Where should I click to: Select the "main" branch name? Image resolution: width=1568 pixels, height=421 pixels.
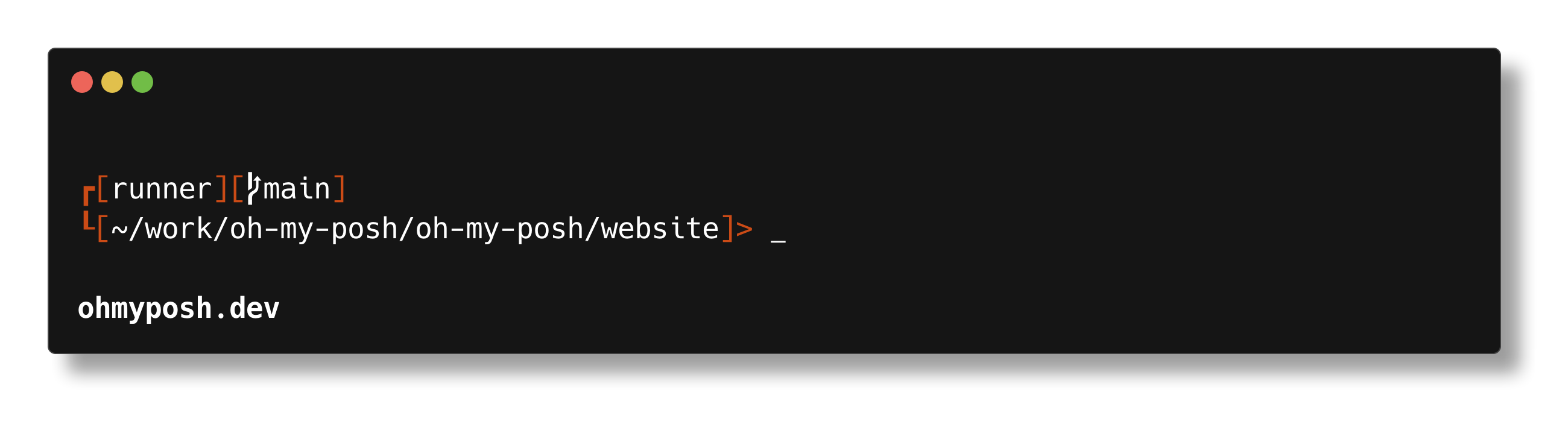pos(297,189)
